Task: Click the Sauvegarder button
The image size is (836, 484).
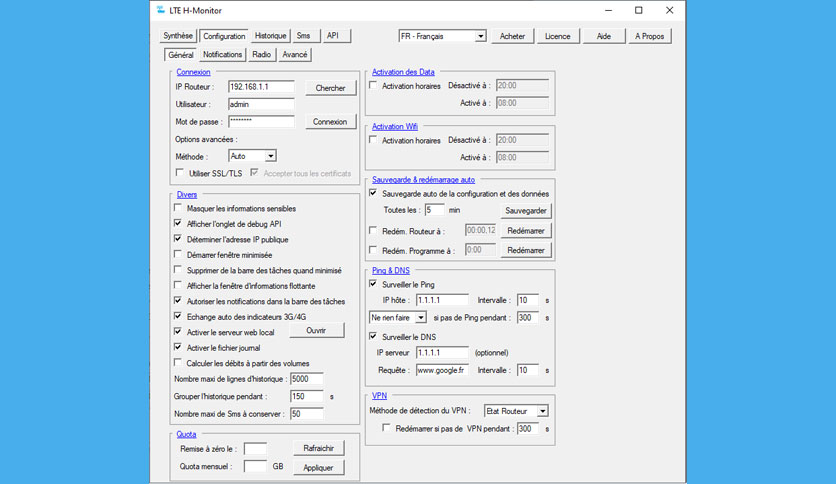Action: (526, 211)
